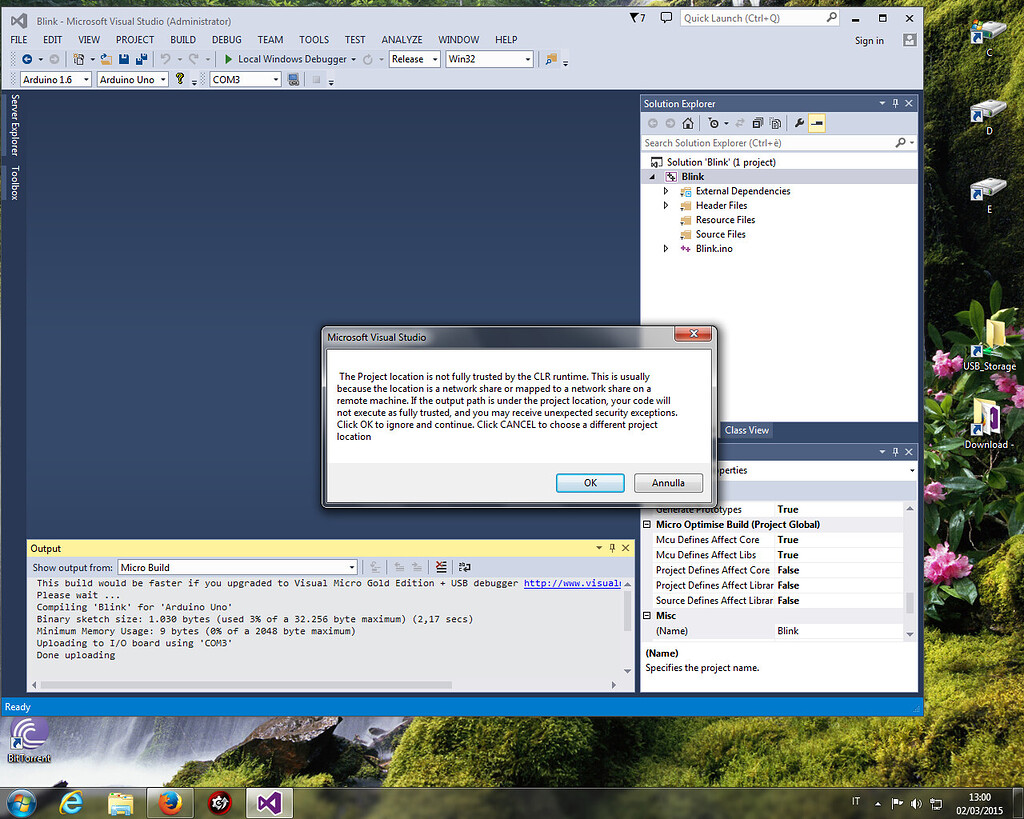Click the Home icon in Solution Explorer

688,123
